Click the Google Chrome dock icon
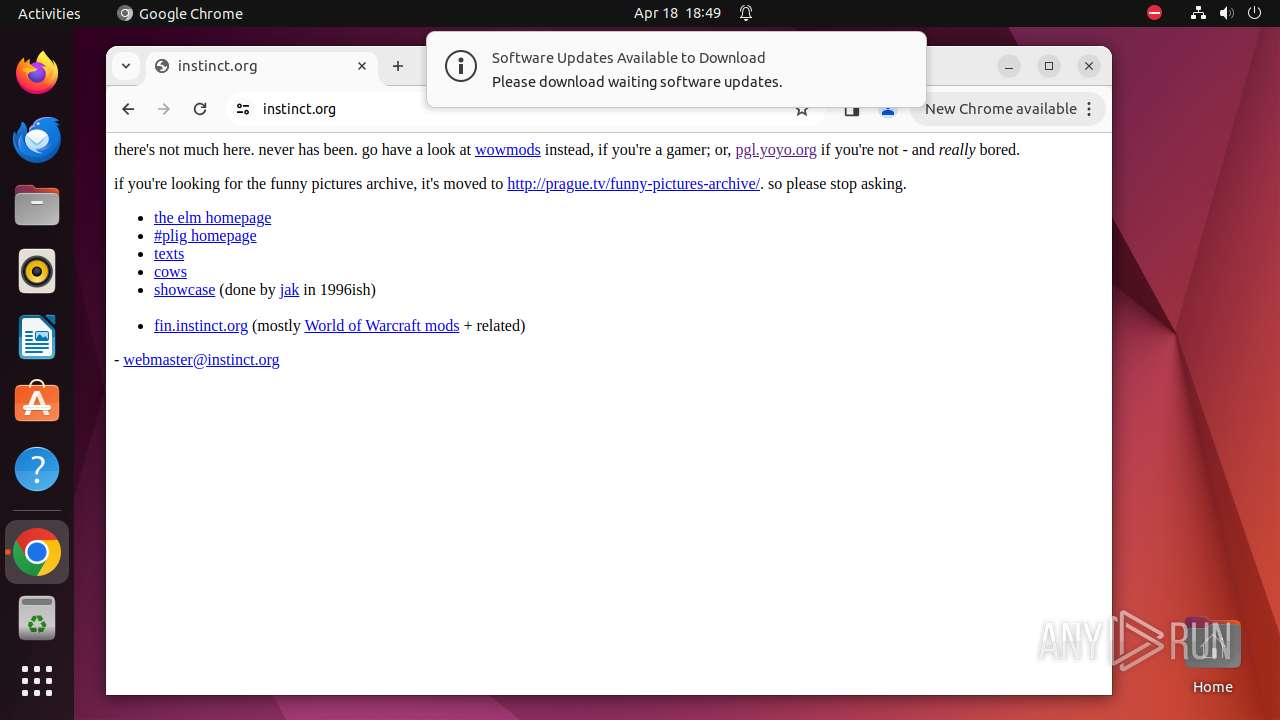This screenshot has width=1280, height=720. 37,552
